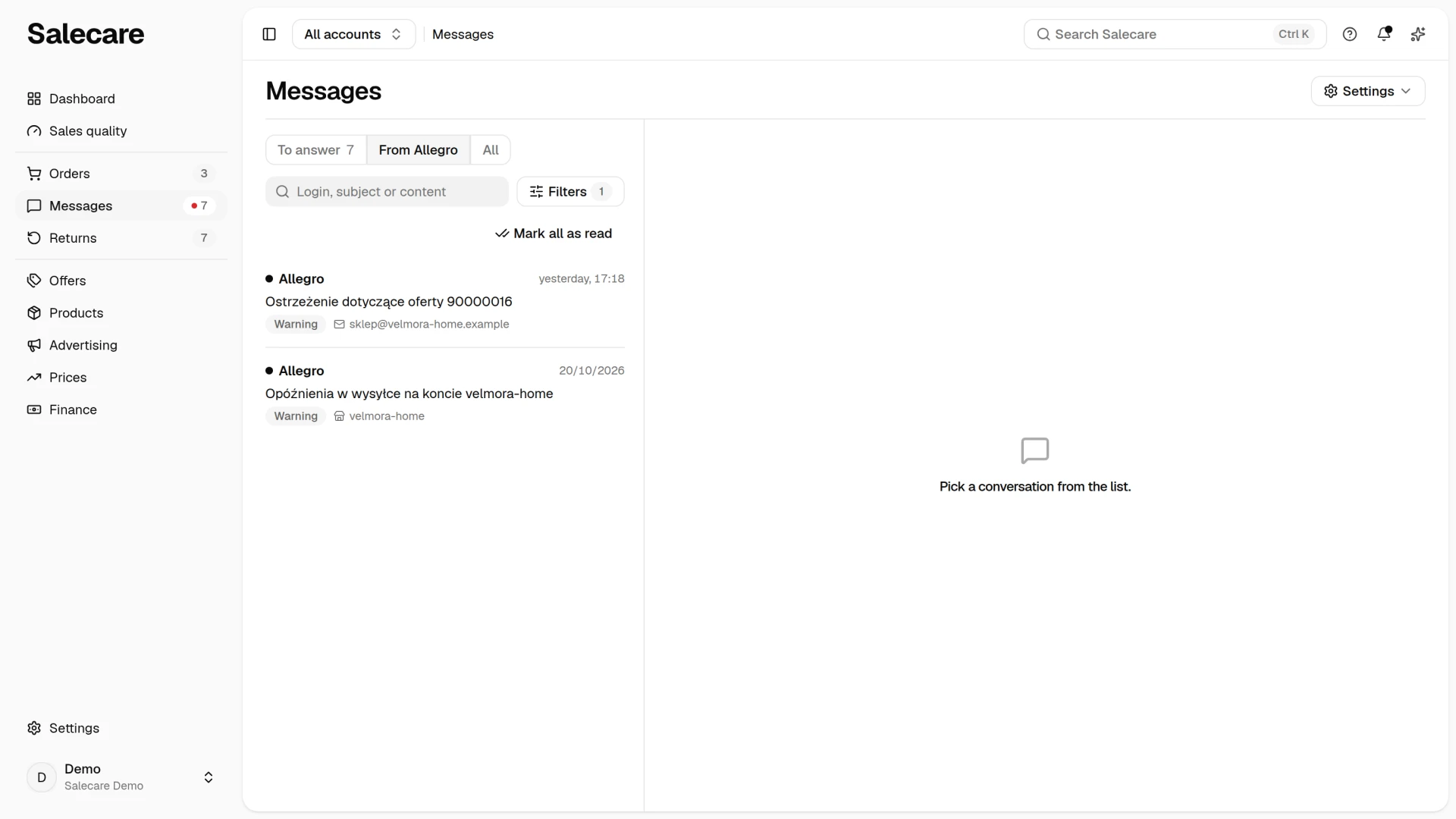Click the Messages breadcrumb

click(x=463, y=34)
